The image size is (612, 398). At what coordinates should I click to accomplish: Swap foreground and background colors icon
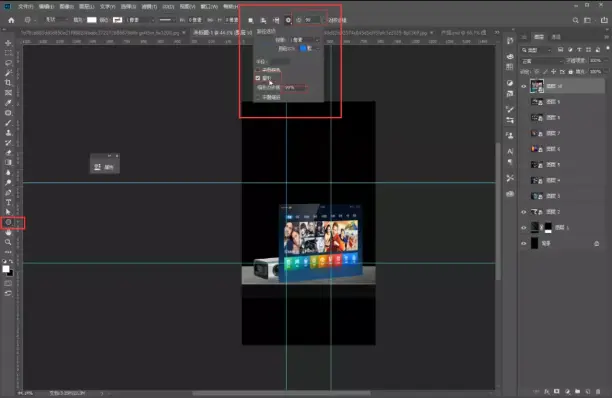[11, 261]
